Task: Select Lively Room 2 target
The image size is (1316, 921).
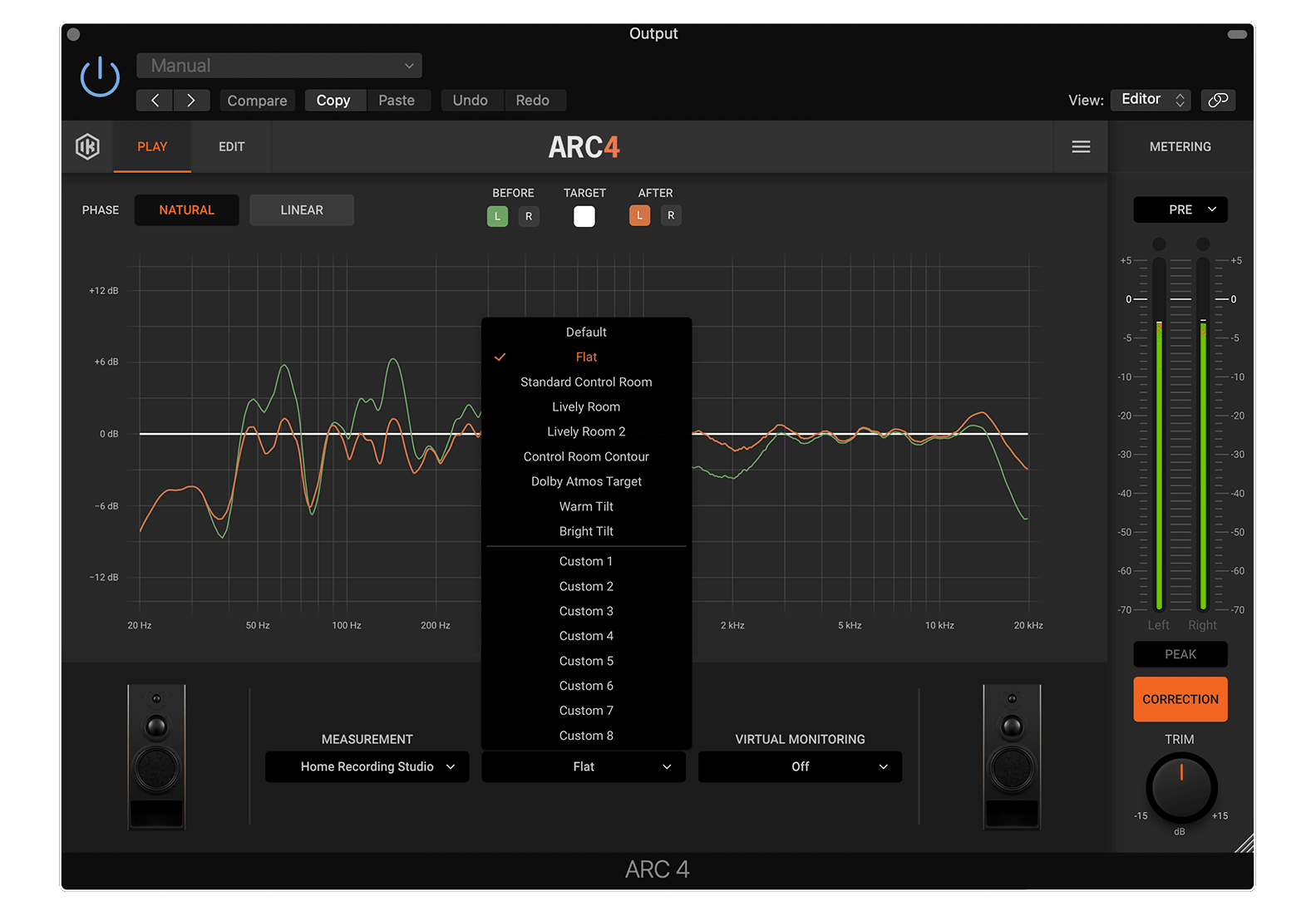Action: pos(586,432)
